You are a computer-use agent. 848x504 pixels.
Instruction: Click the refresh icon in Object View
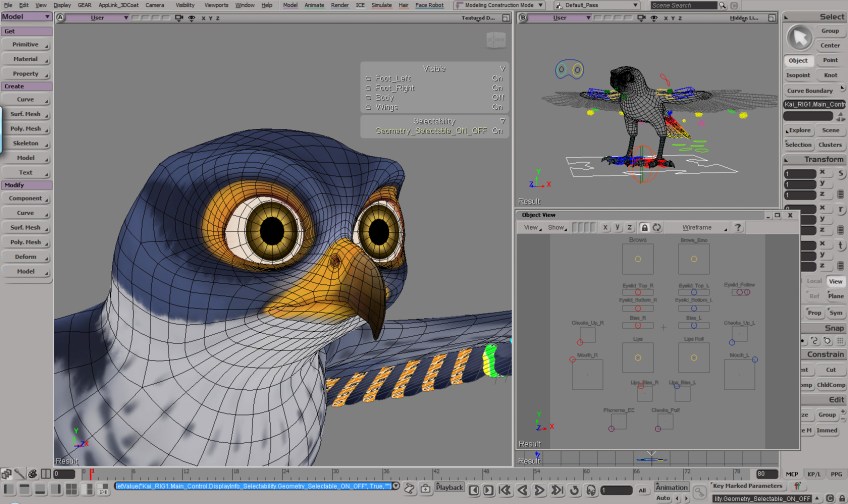[x=657, y=228]
